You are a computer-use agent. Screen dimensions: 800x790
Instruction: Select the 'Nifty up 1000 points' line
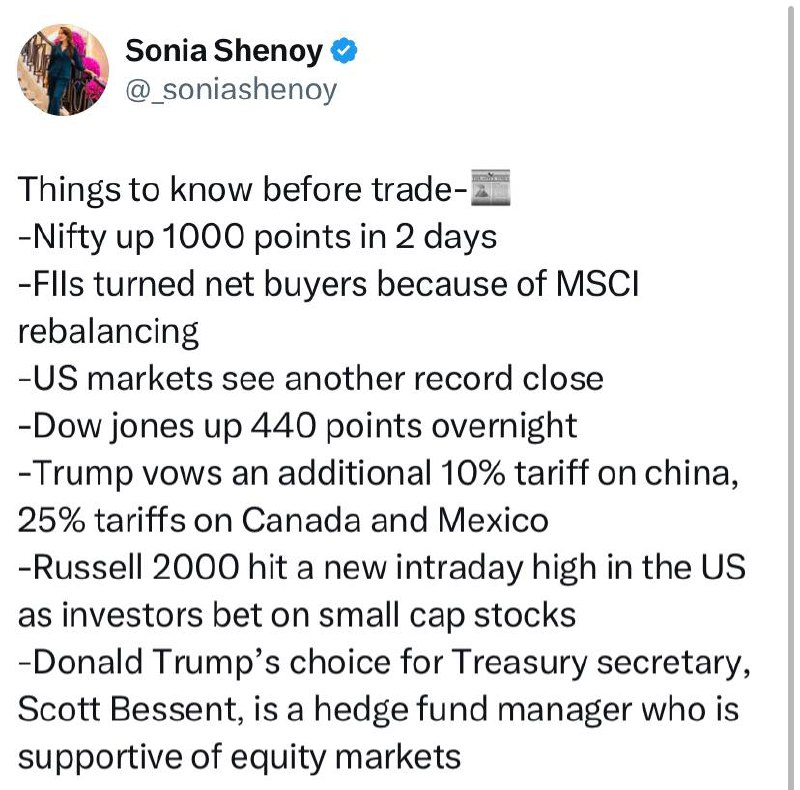[257, 237]
